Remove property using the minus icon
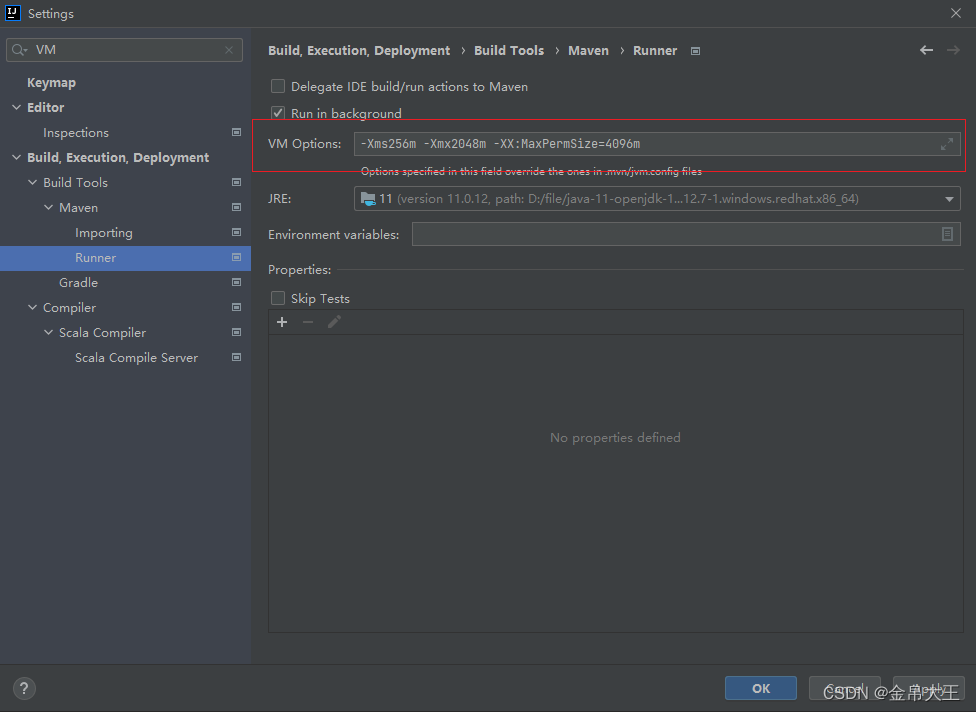The width and height of the screenshot is (976, 712). pyautogui.click(x=307, y=322)
